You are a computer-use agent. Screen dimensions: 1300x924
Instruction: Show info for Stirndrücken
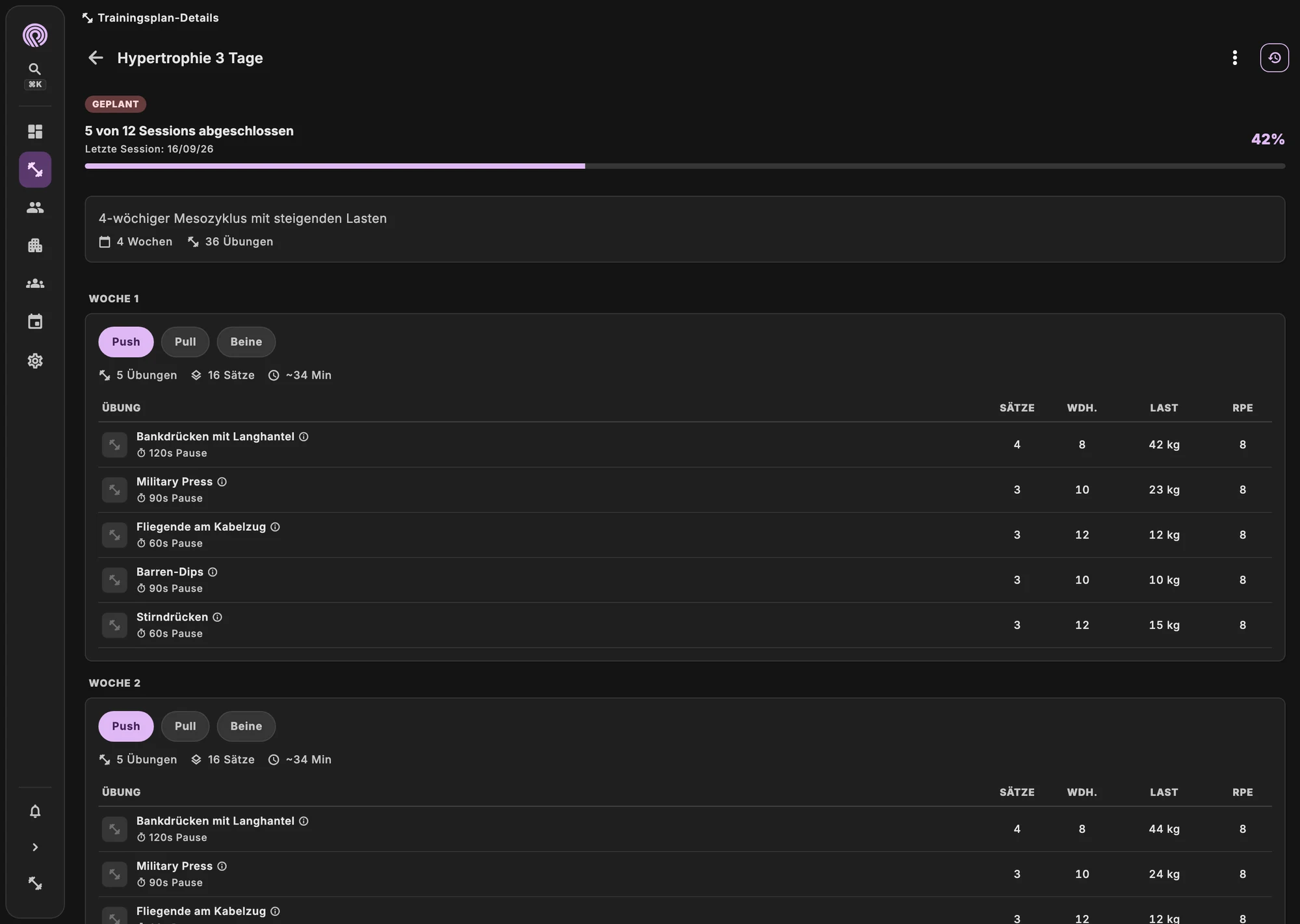[217, 617]
